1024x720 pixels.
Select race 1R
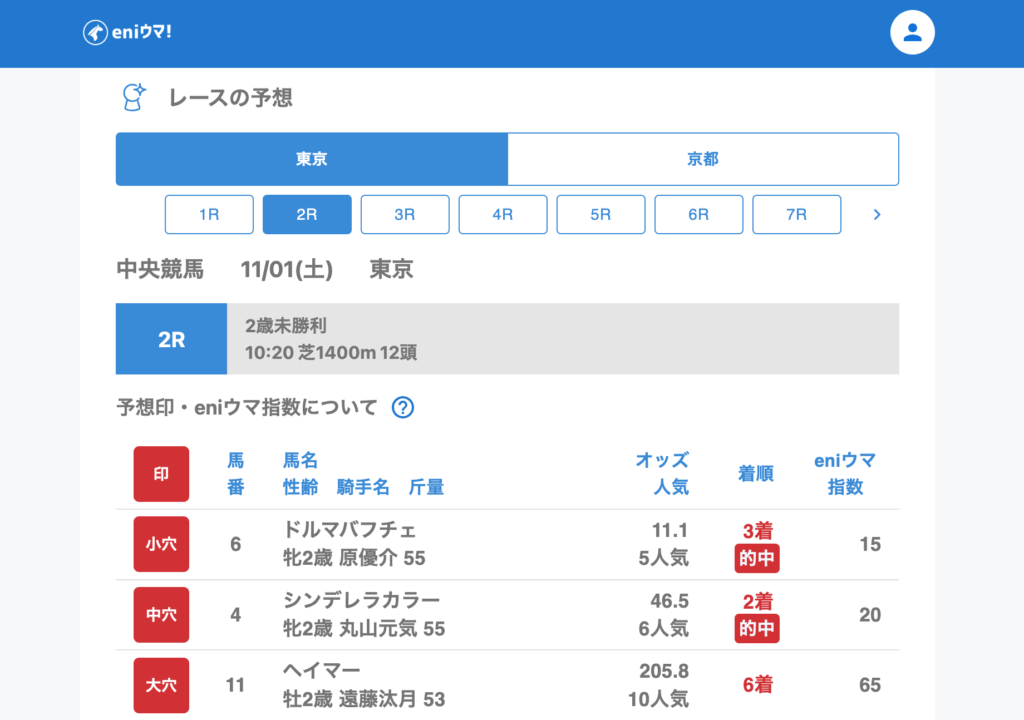pyautogui.click(x=209, y=214)
